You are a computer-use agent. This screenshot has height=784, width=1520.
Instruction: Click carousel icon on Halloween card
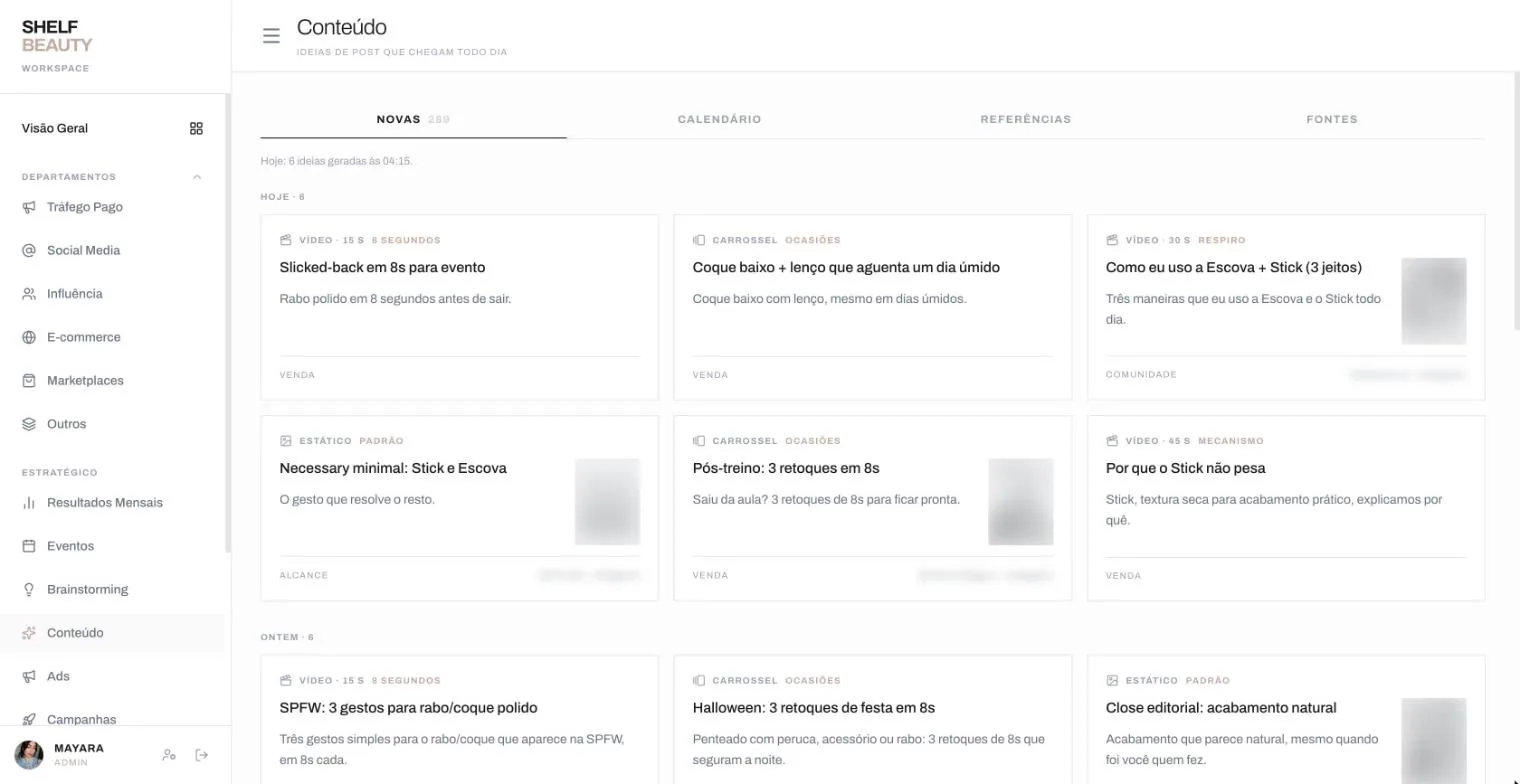coord(699,681)
